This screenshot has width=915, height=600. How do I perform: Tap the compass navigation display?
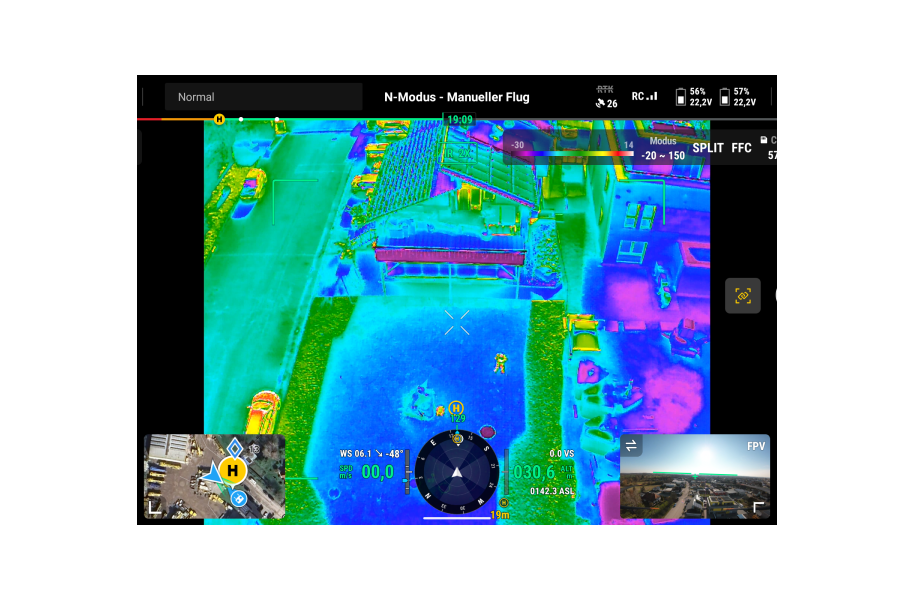click(x=457, y=472)
